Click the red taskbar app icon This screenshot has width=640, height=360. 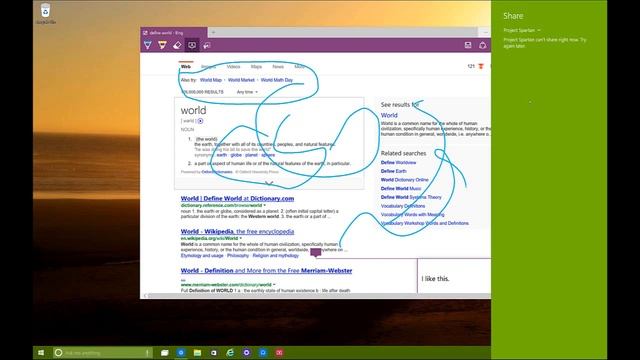279,353
